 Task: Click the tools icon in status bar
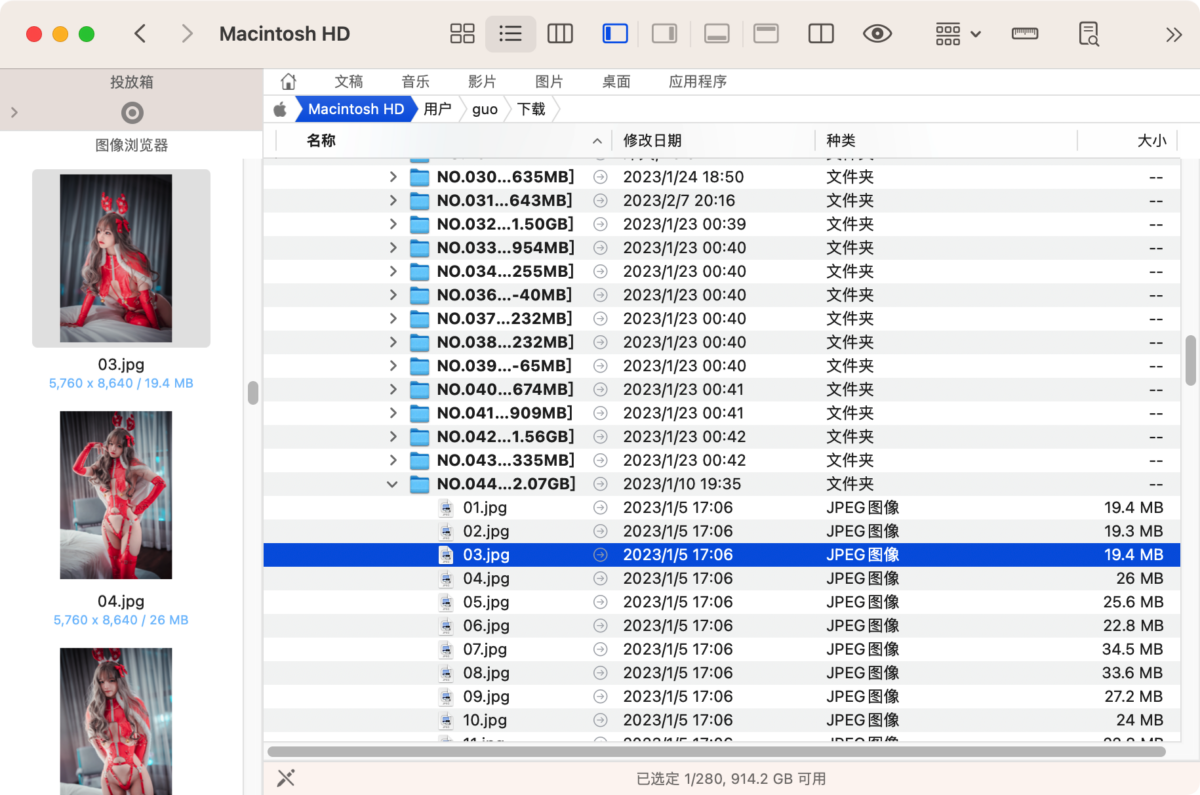285,778
